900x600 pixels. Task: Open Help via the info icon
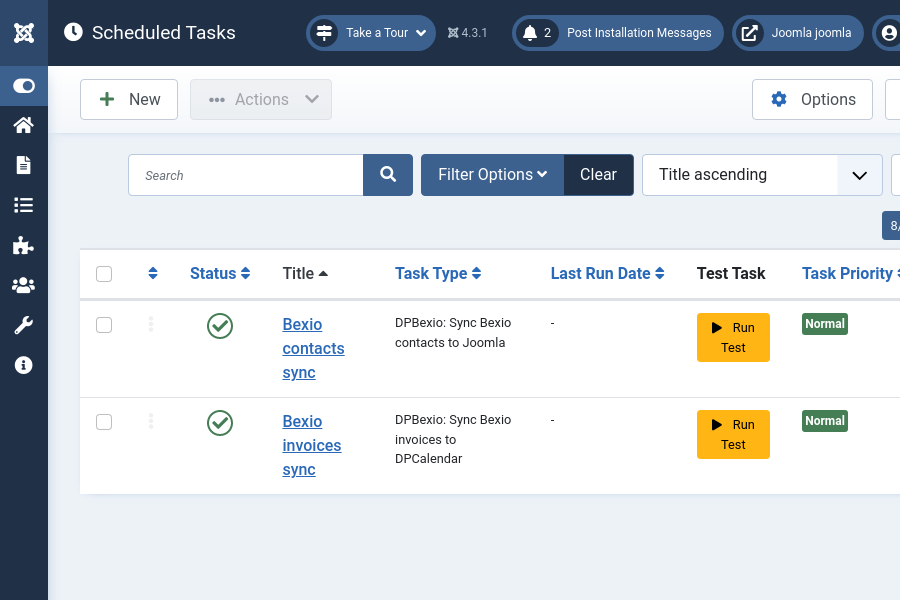coord(24,365)
